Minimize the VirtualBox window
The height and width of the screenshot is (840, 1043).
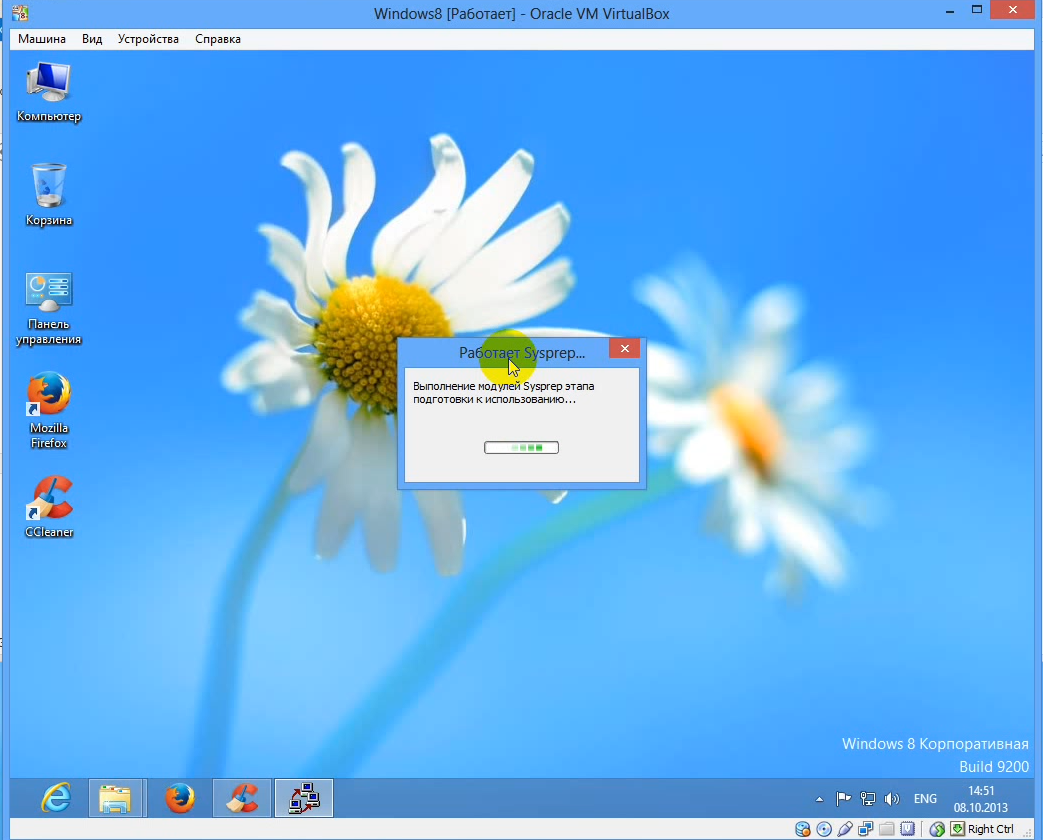point(950,11)
